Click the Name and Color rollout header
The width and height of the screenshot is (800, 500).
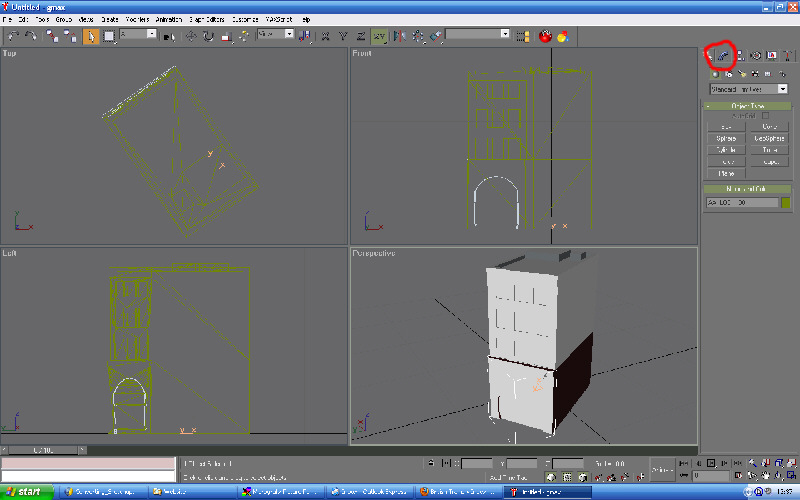(x=747, y=189)
